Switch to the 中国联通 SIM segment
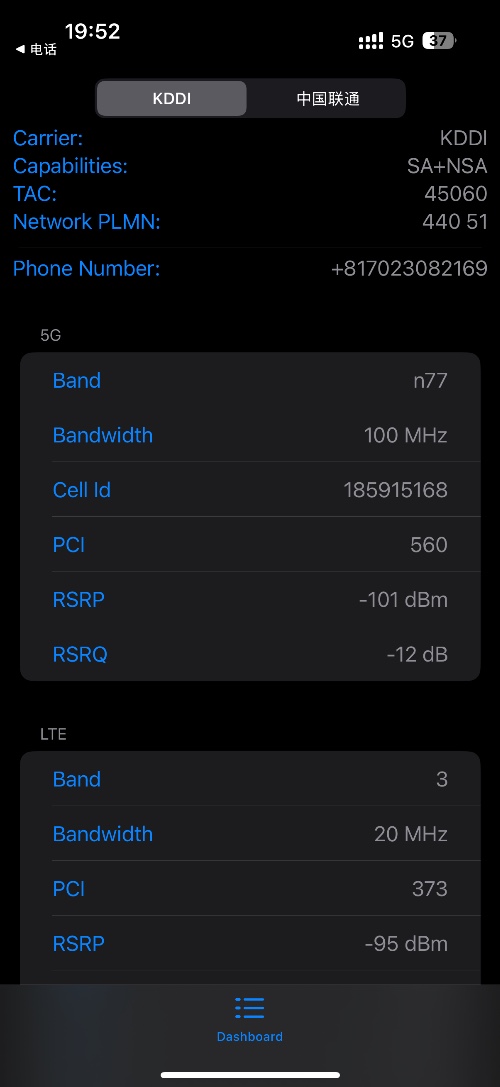This screenshot has width=500, height=1087. tap(328, 98)
